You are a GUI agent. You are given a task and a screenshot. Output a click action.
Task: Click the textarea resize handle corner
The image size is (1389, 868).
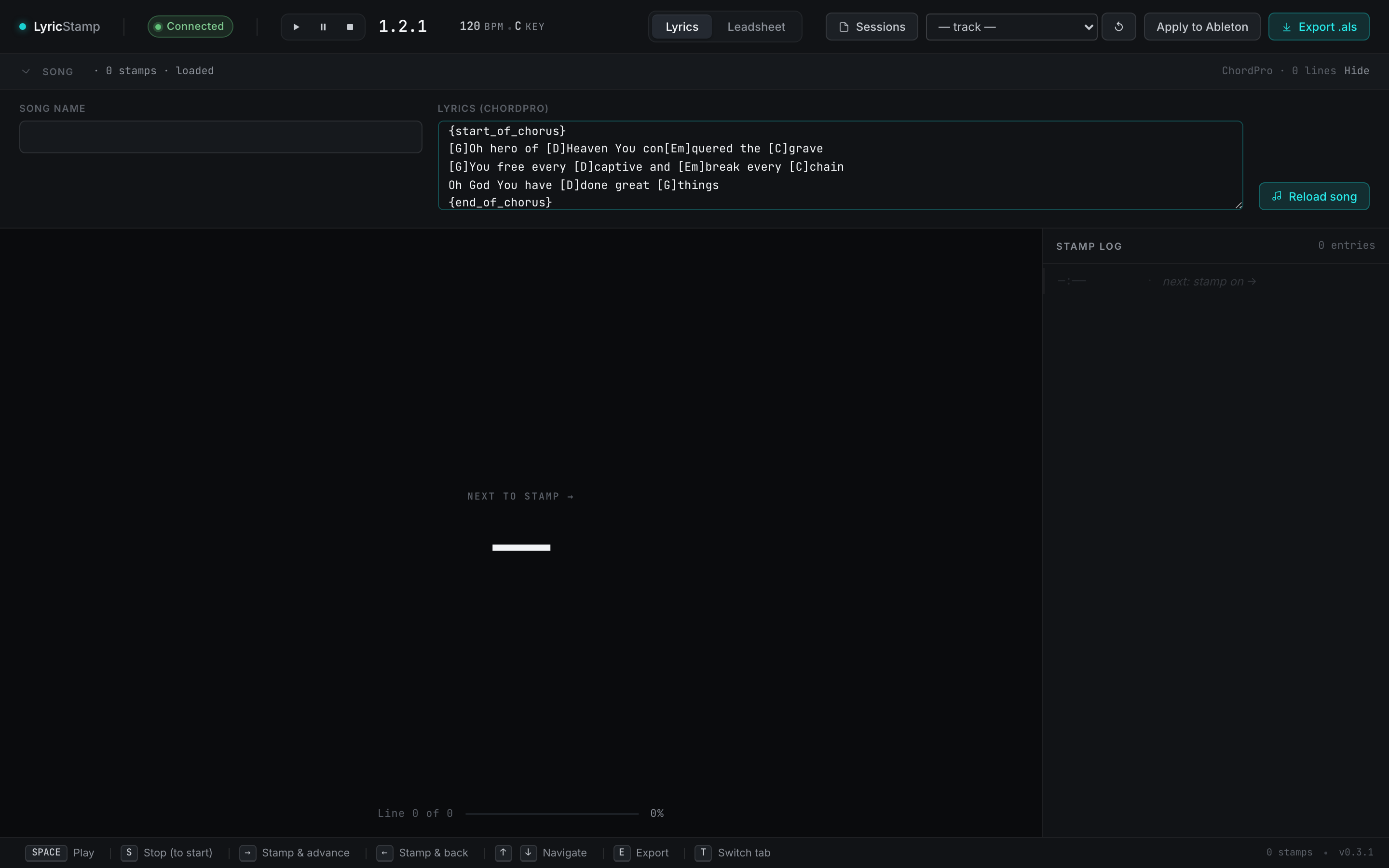(1238, 205)
